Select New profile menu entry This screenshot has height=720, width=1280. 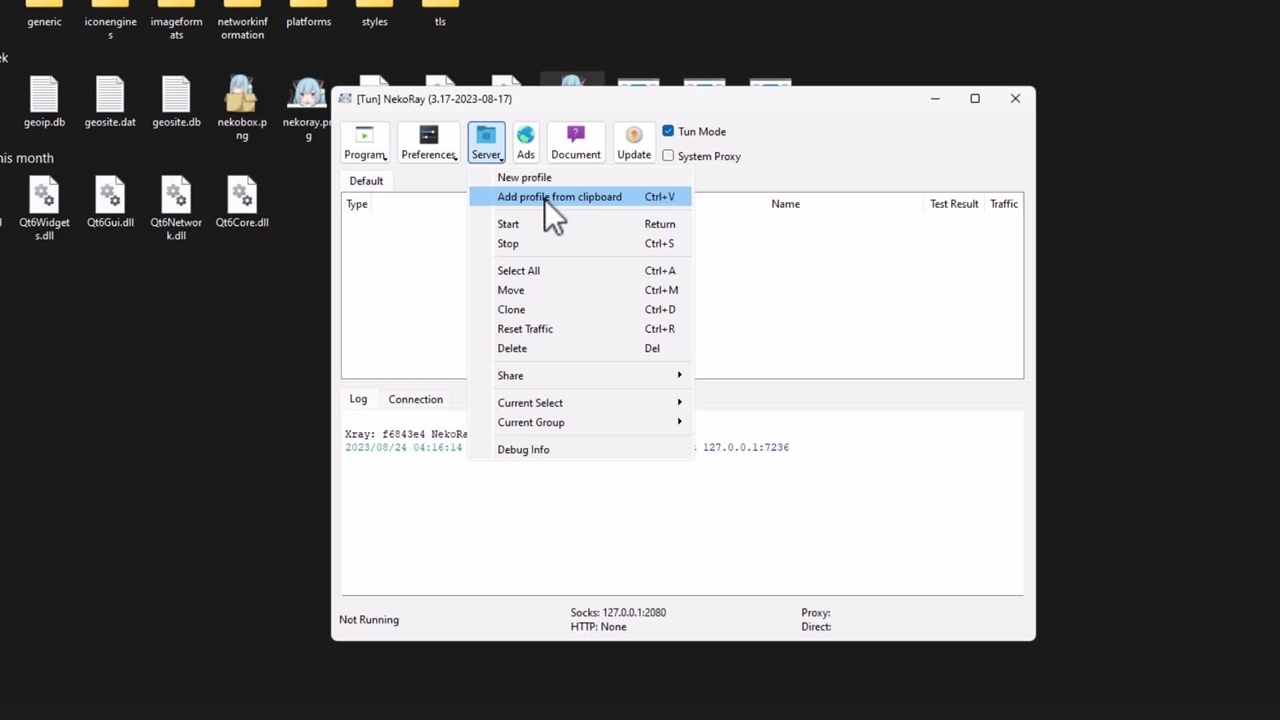pyautogui.click(x=524, y=177)
